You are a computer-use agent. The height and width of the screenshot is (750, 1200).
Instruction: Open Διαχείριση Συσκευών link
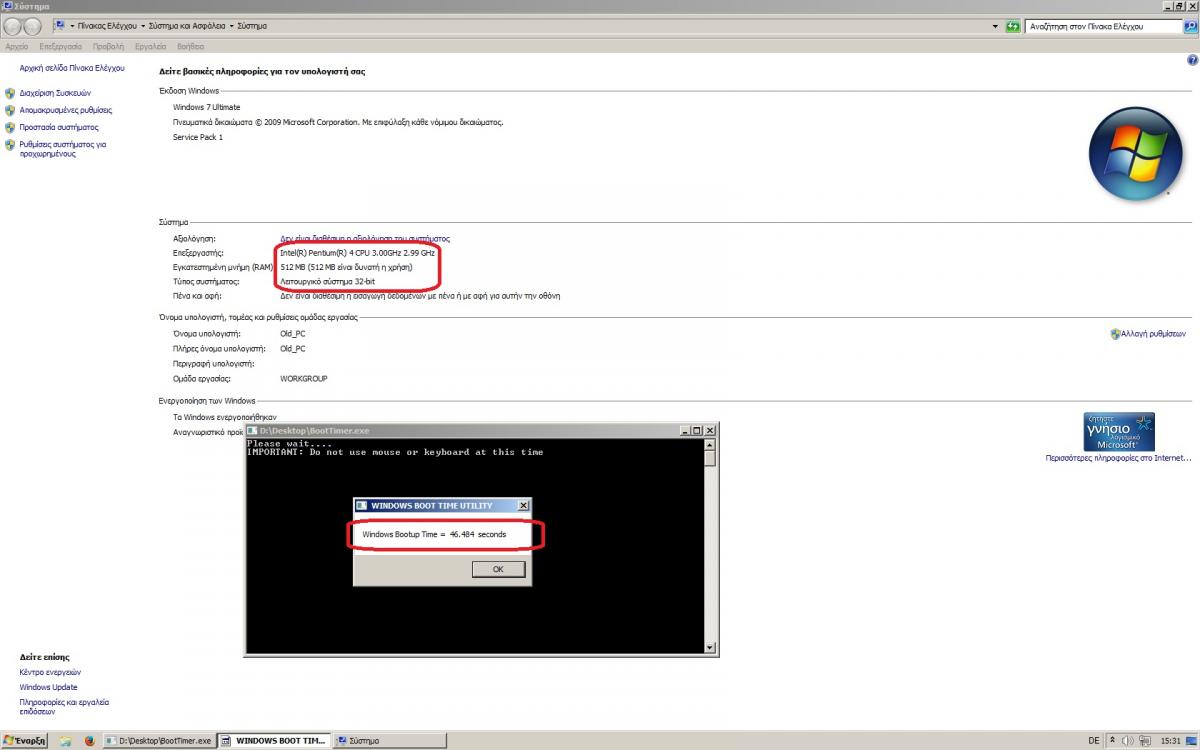(55, 93)
